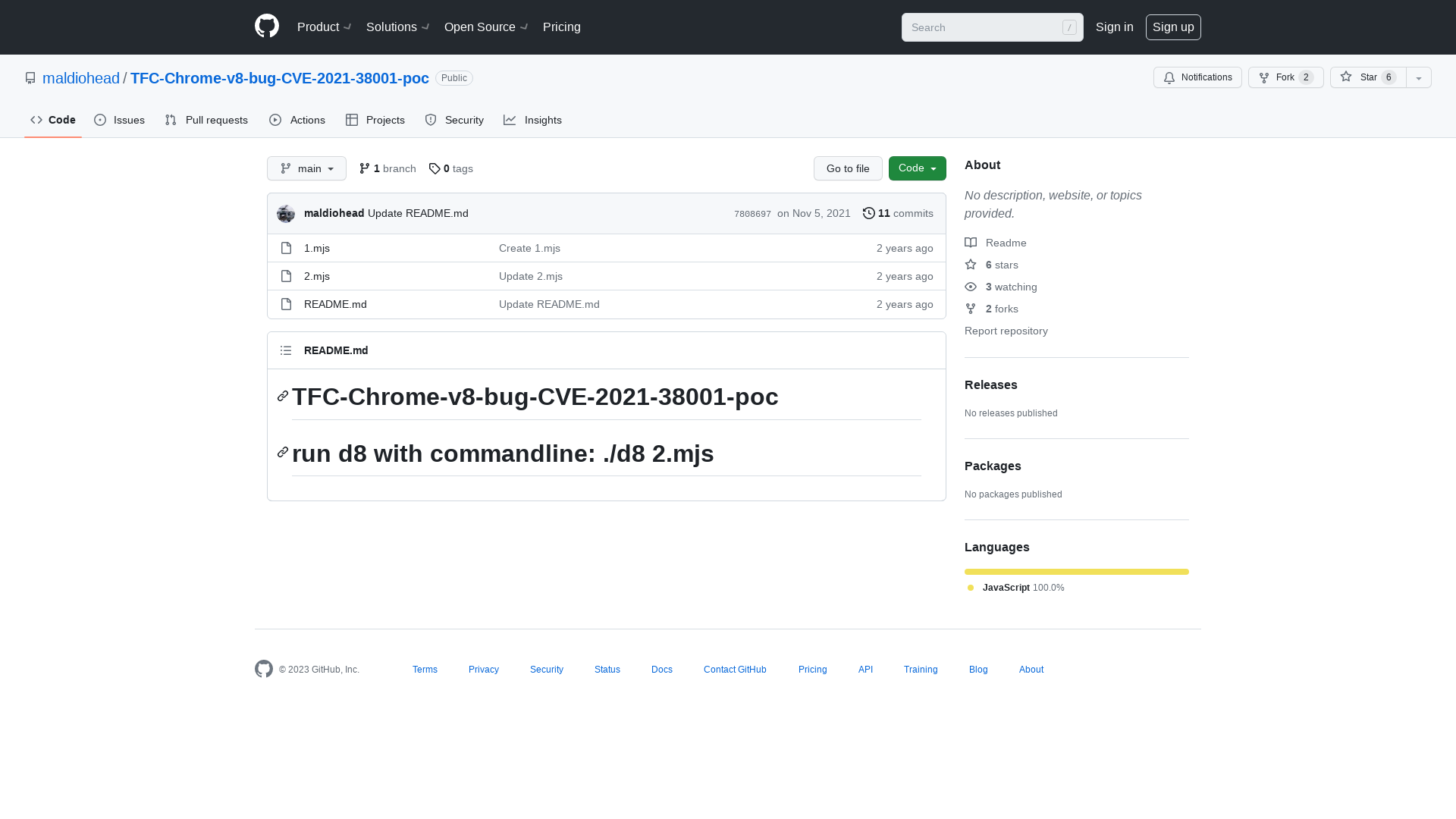Open the Solutions menu

(398, 27)
